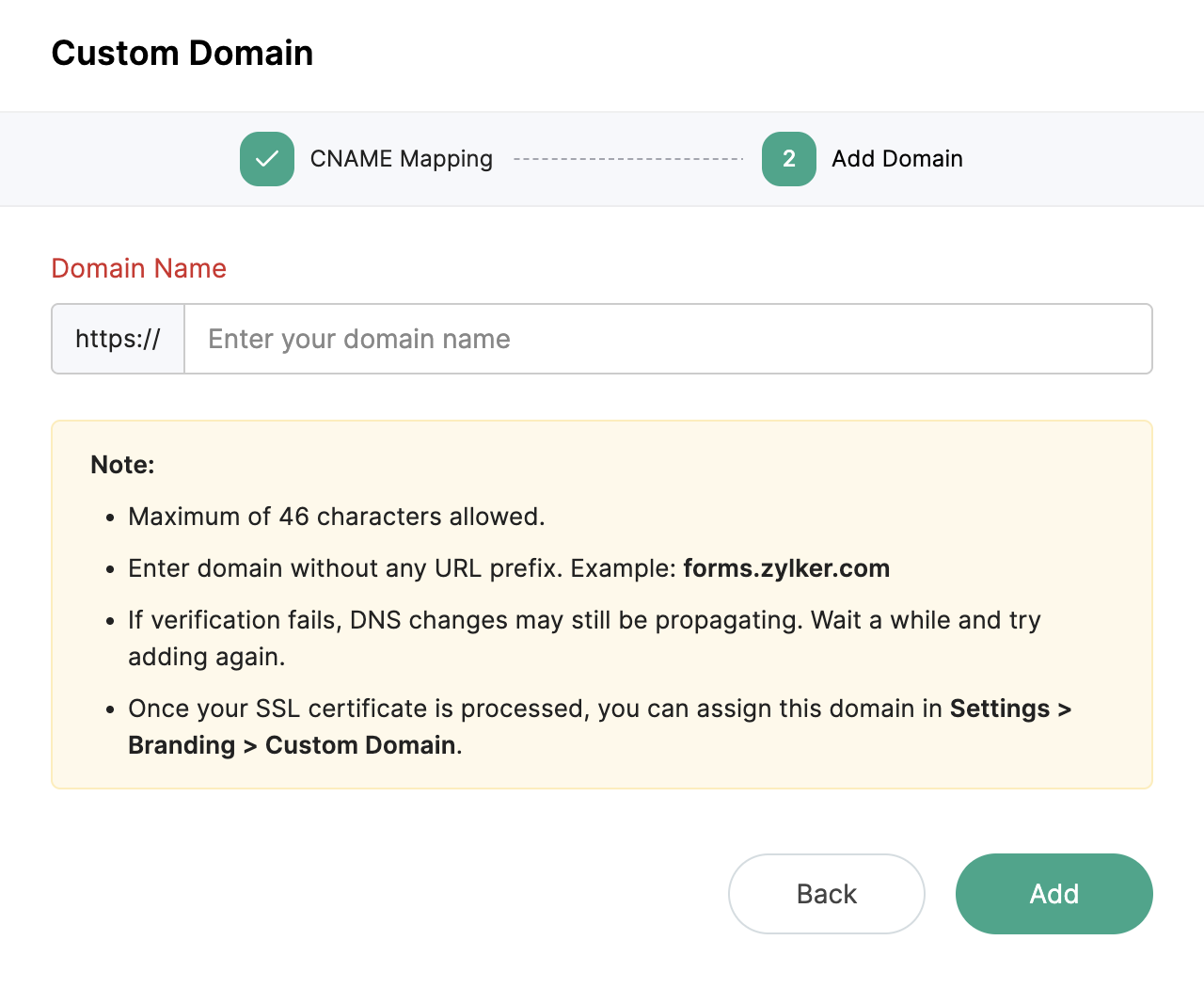Select the Add Domain step label
The height and width of the screenshot is (988, 1204).
click(897, 159)
